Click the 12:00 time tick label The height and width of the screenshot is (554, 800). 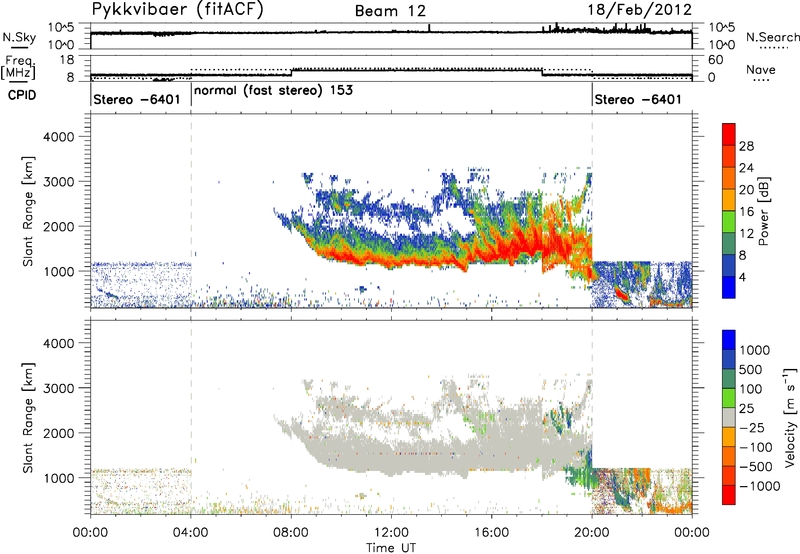pyautogui.click(x=391, y=533)
